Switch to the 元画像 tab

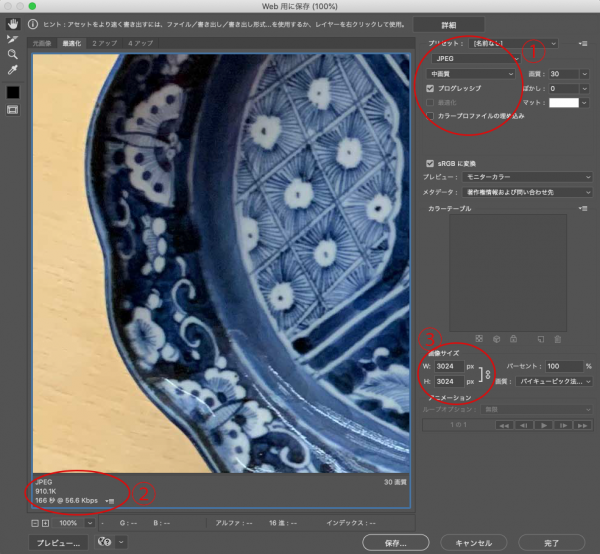42,44
